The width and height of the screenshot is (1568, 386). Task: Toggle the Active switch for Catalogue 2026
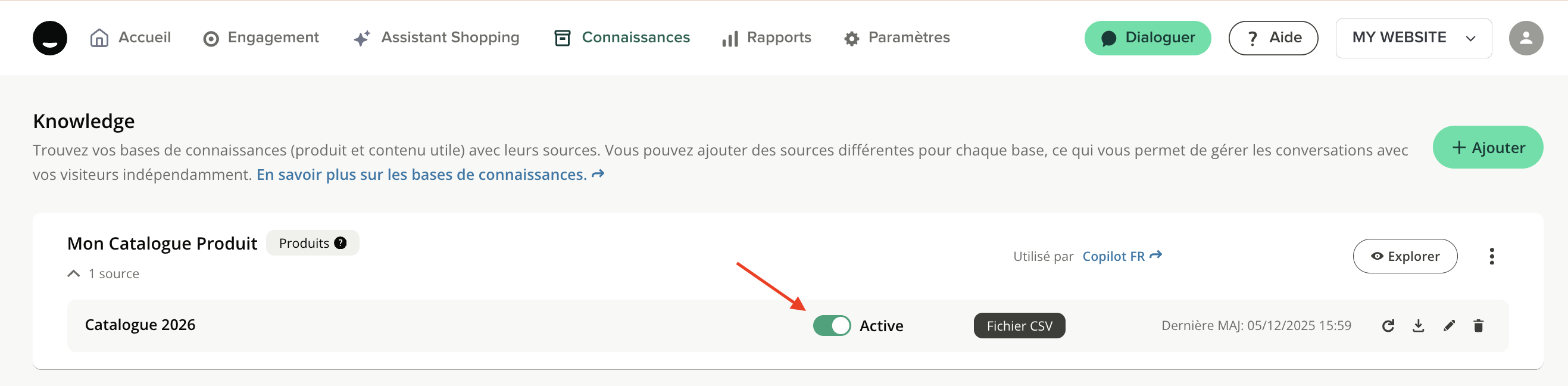pyautogui.click(x=832, y=326)
